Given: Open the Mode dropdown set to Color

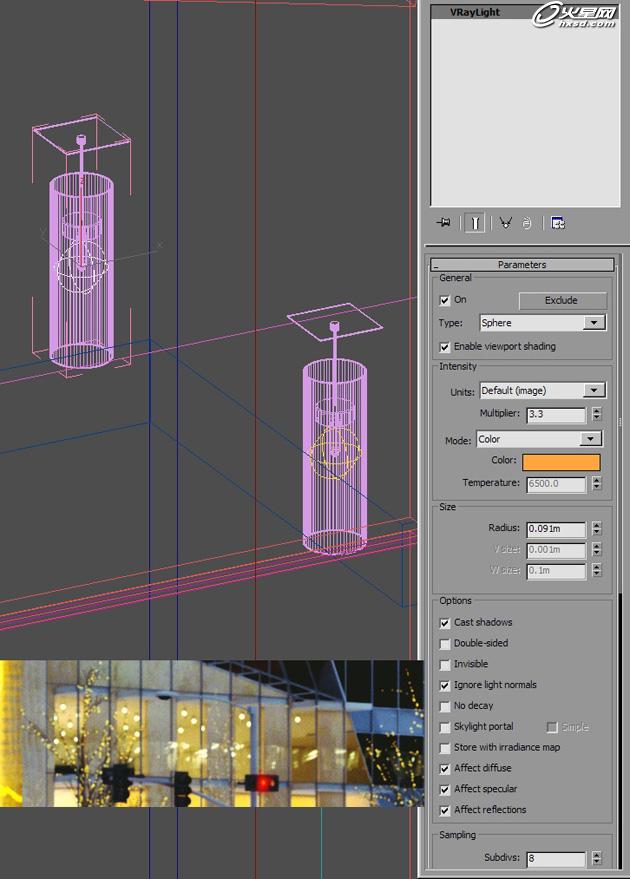Looking at the screenshot, I should 591,439.
